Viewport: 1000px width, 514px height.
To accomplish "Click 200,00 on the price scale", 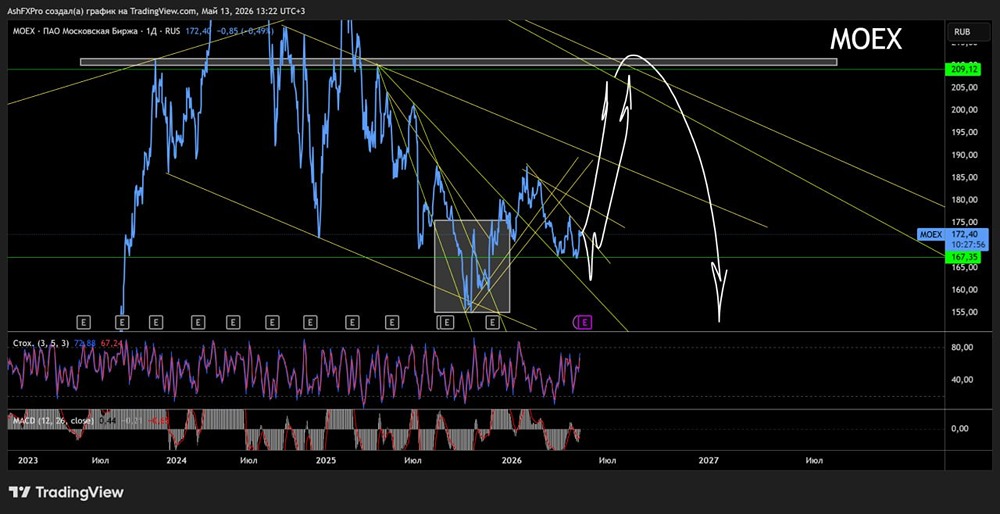I will [x=965, y=110].
